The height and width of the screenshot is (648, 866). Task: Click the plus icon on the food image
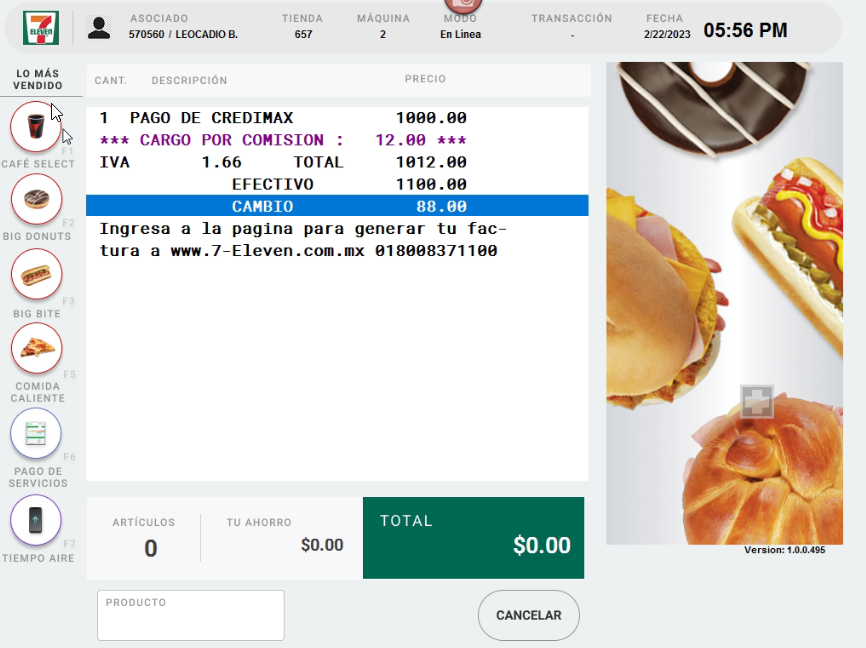[x=757, y=401]
